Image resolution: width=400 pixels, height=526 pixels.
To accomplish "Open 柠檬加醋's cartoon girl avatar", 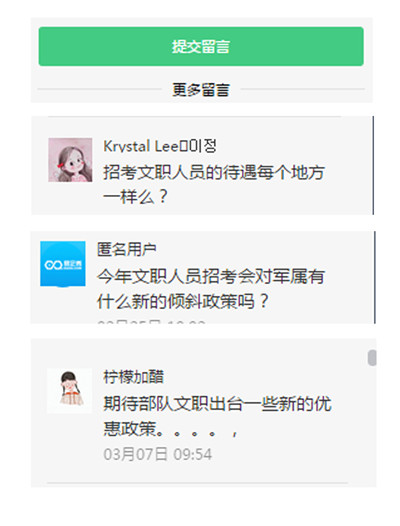I will [69, 390].
